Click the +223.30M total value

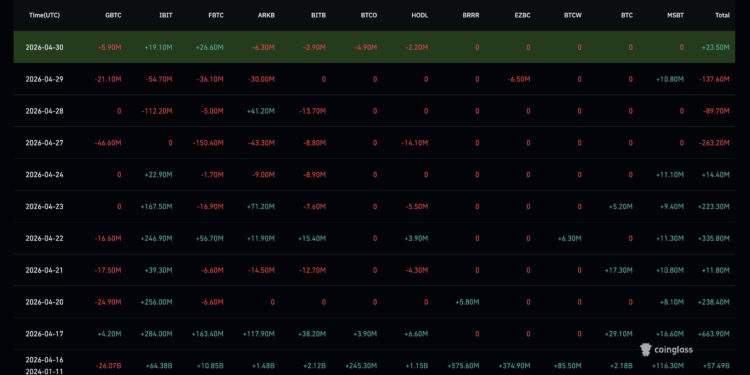(x=714, y=207)
